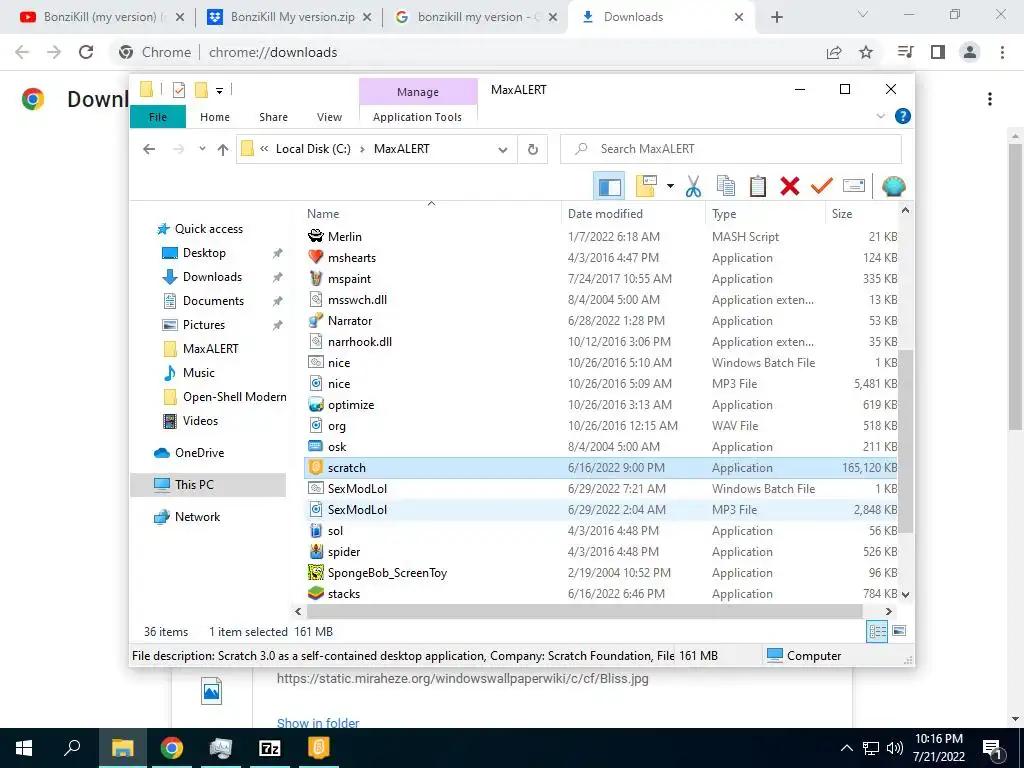Select Documents in the navigation pane
1024x768 pixels.
pyautogui.click(x=213, y=301)
